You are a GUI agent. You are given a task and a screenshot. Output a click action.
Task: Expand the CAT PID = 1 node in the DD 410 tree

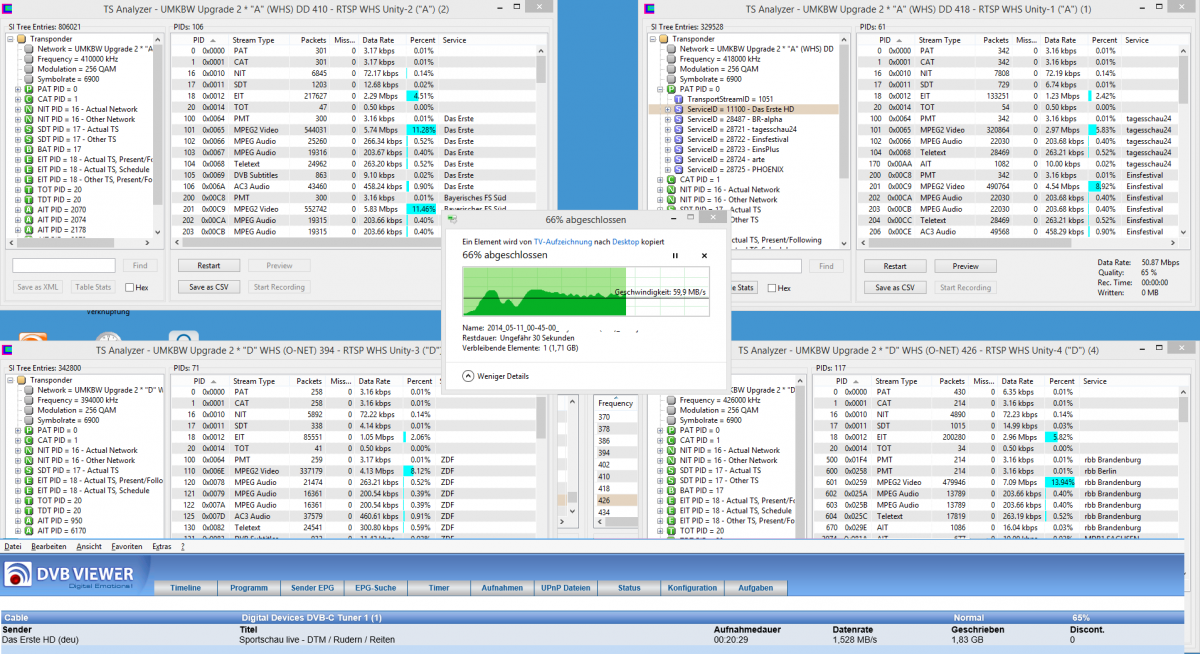coord(18,99)
